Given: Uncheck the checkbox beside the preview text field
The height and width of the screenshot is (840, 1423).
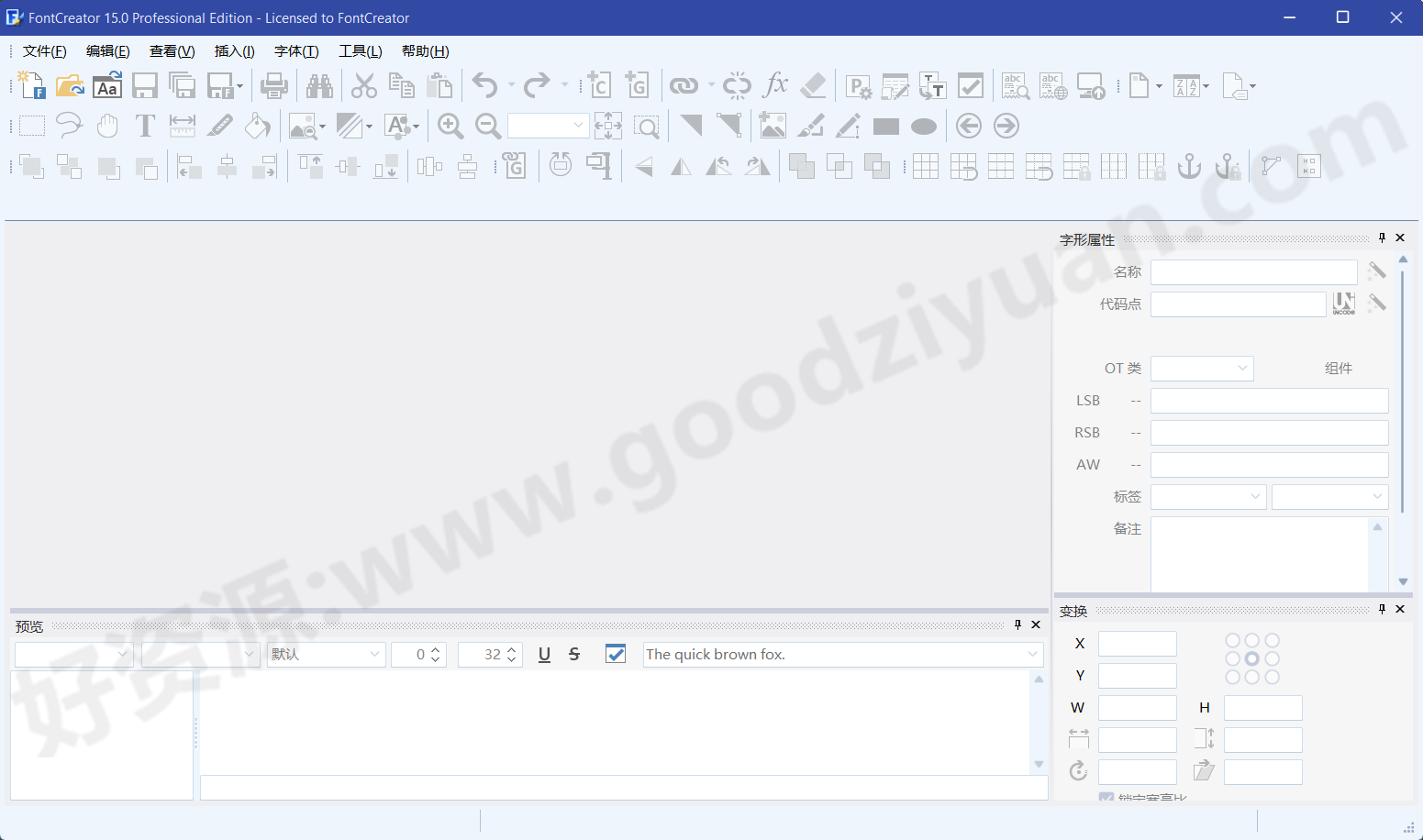Looking at the screenshot, I should 615,654.
